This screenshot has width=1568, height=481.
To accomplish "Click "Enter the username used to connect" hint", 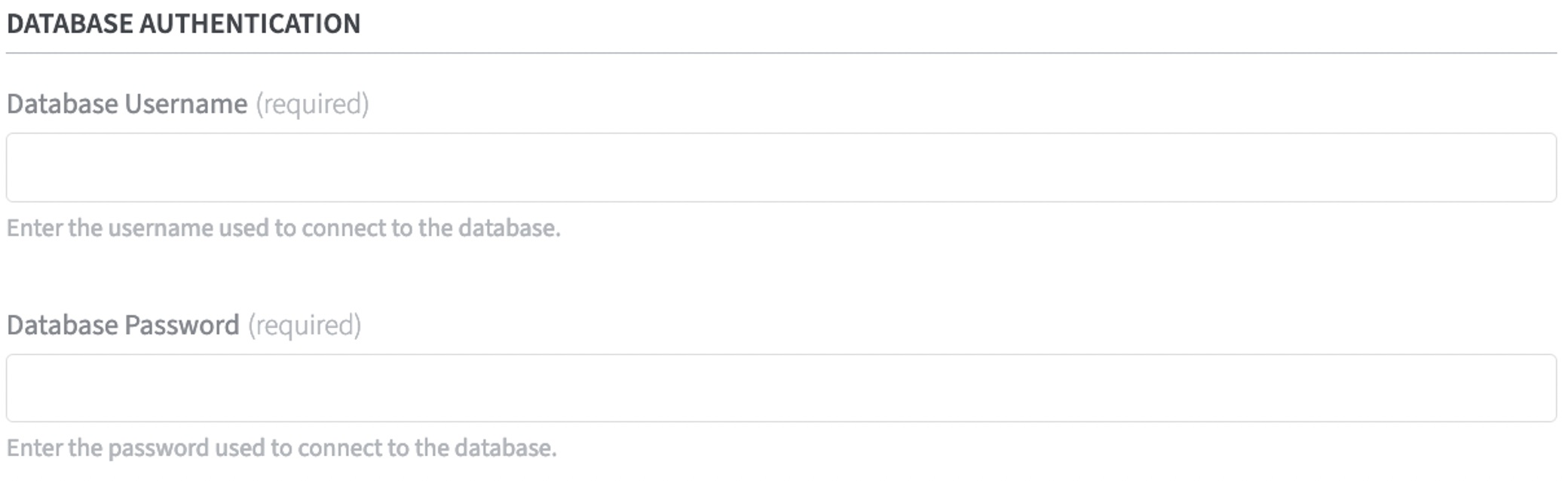I will coord(196,228).
